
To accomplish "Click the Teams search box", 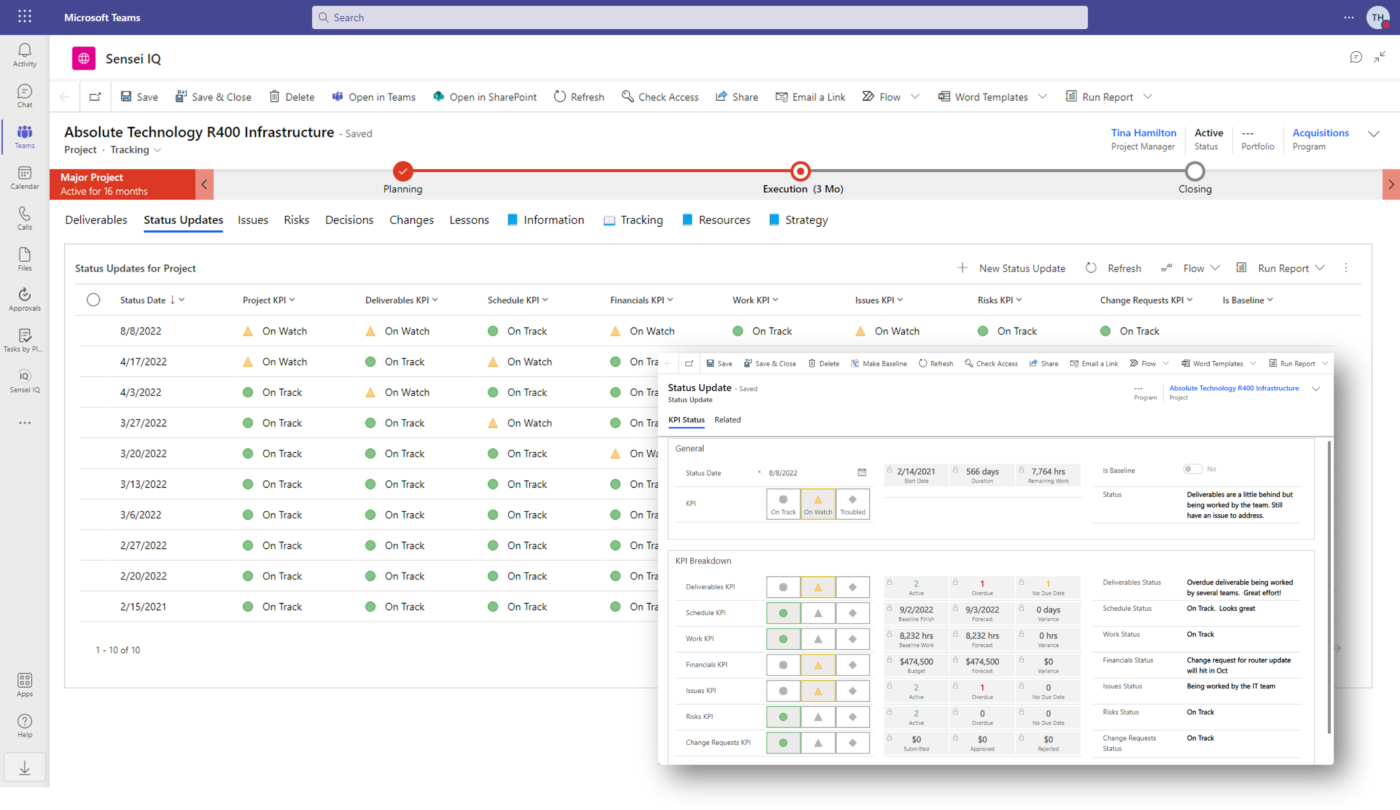I will [699, 17].
